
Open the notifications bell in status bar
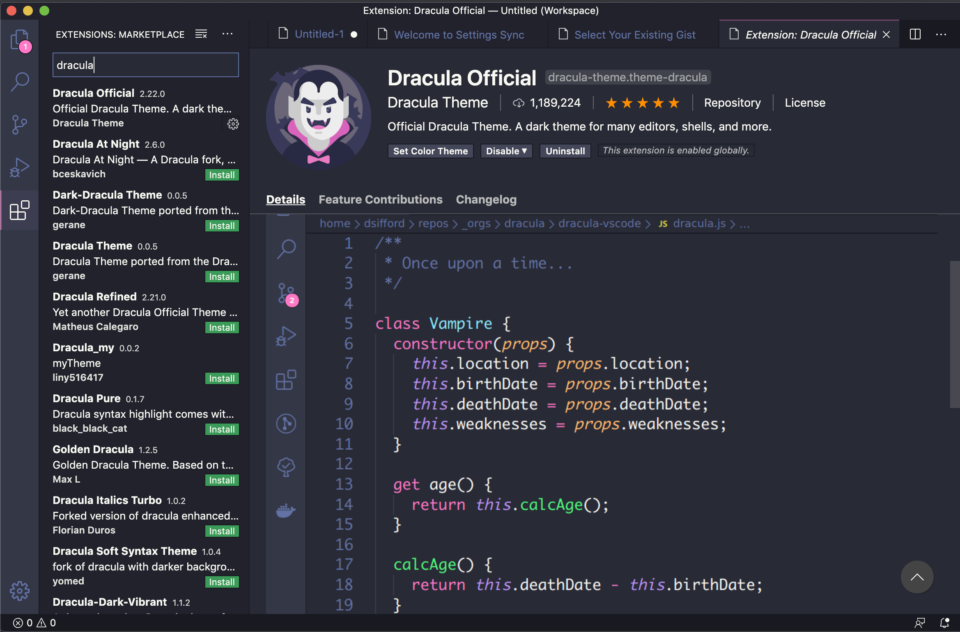tap(944, 622)
